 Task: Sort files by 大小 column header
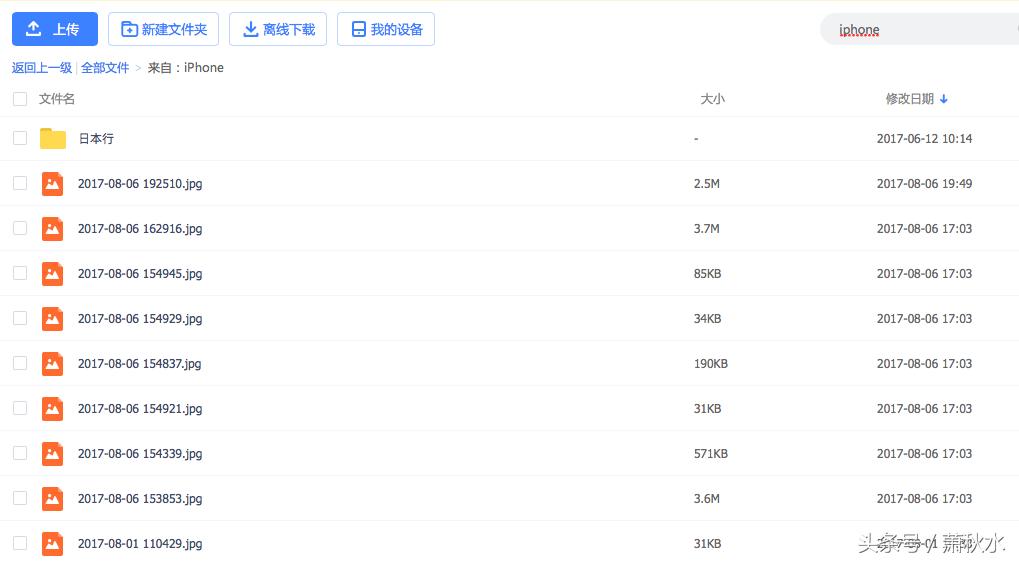[712, 99]
